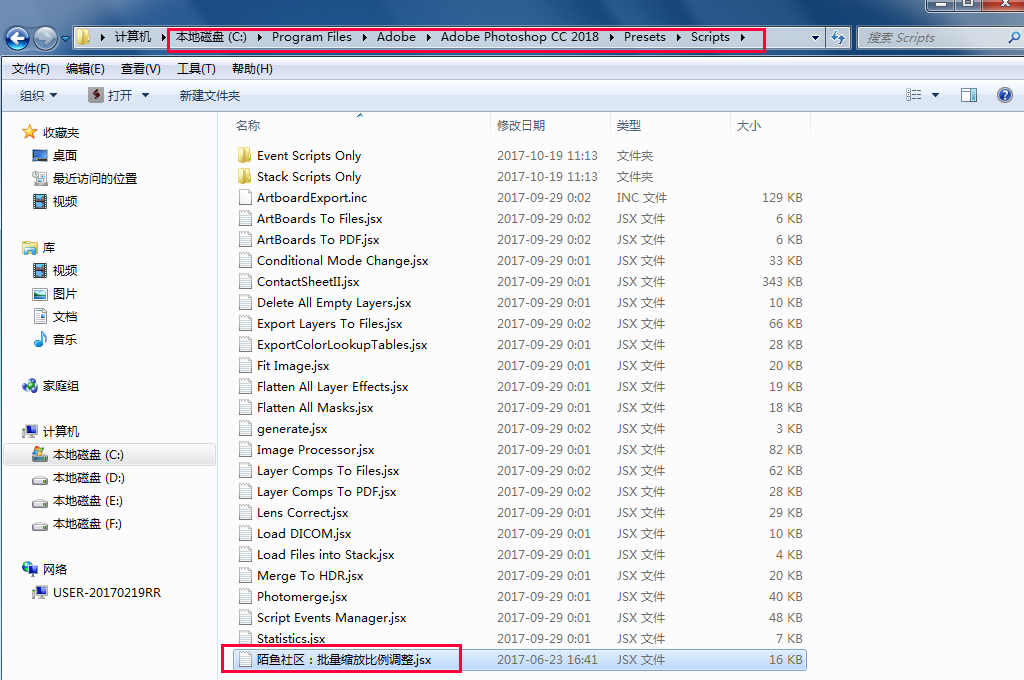Refresh the Scripts folder view
The height and width of the screenshot is (680, 1024).
(x=838, y=38)
